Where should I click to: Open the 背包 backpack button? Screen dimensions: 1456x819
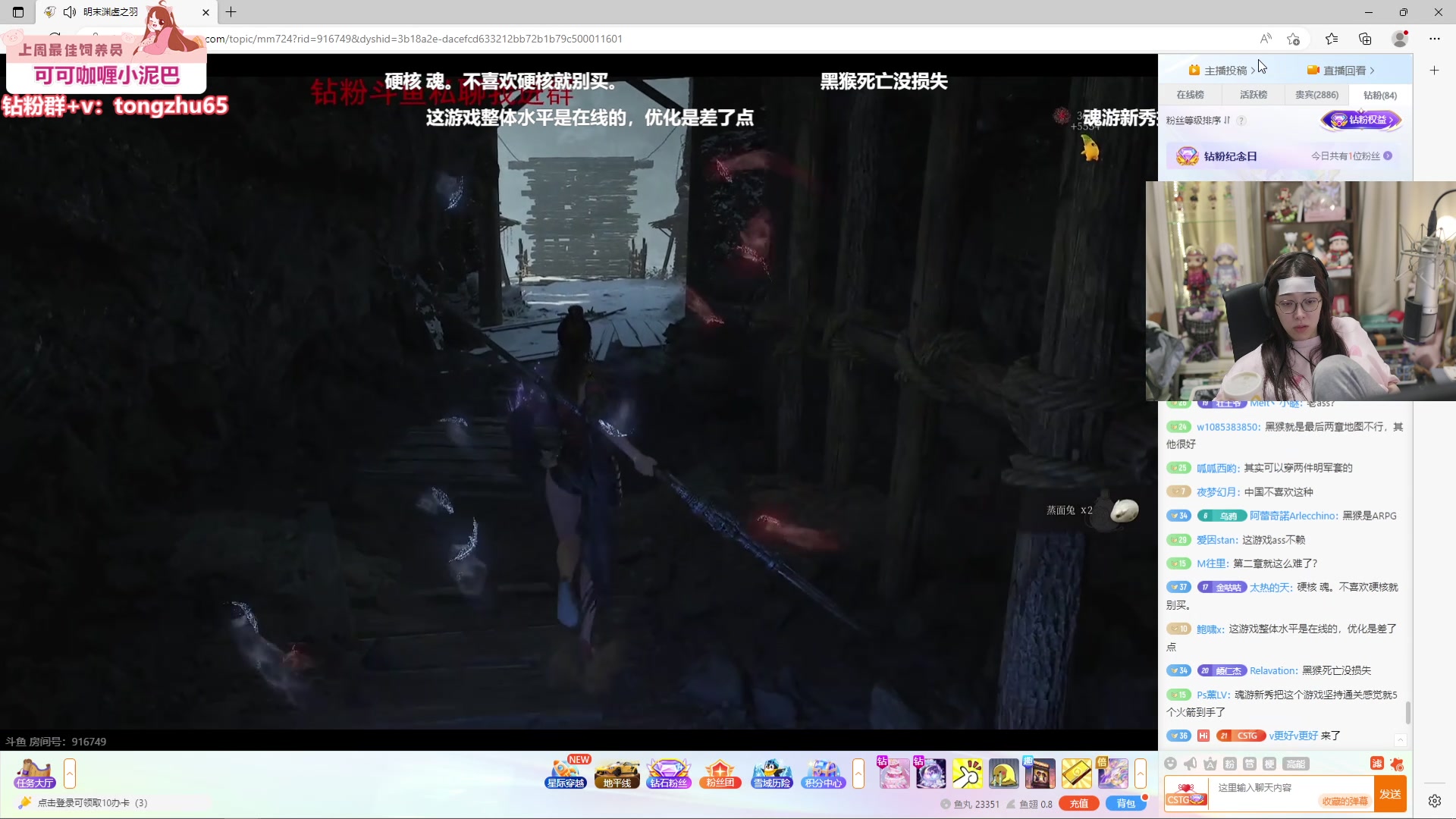pyautogui.click(x=1126, y=804)
